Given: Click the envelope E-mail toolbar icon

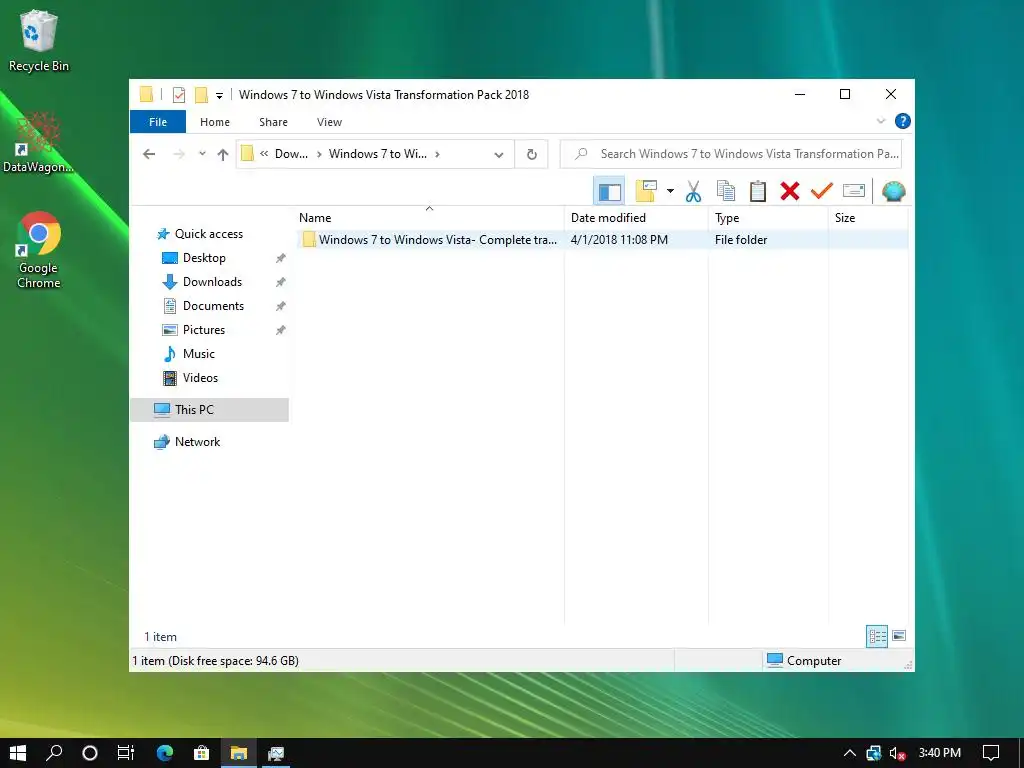Looking at the screenshot, I should (x=854, y=191).
